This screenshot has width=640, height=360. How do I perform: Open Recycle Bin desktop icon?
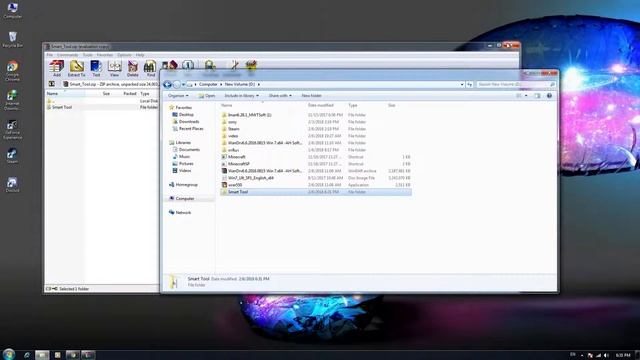coord(12,40)
